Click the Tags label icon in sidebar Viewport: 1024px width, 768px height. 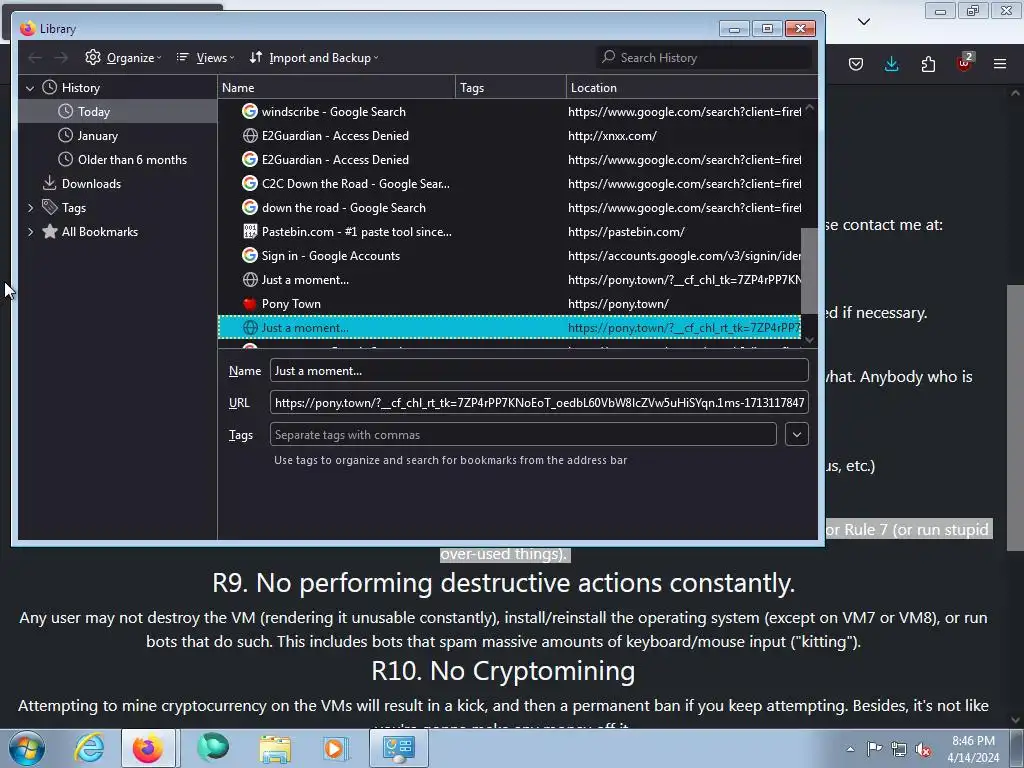tap(50, 207)
